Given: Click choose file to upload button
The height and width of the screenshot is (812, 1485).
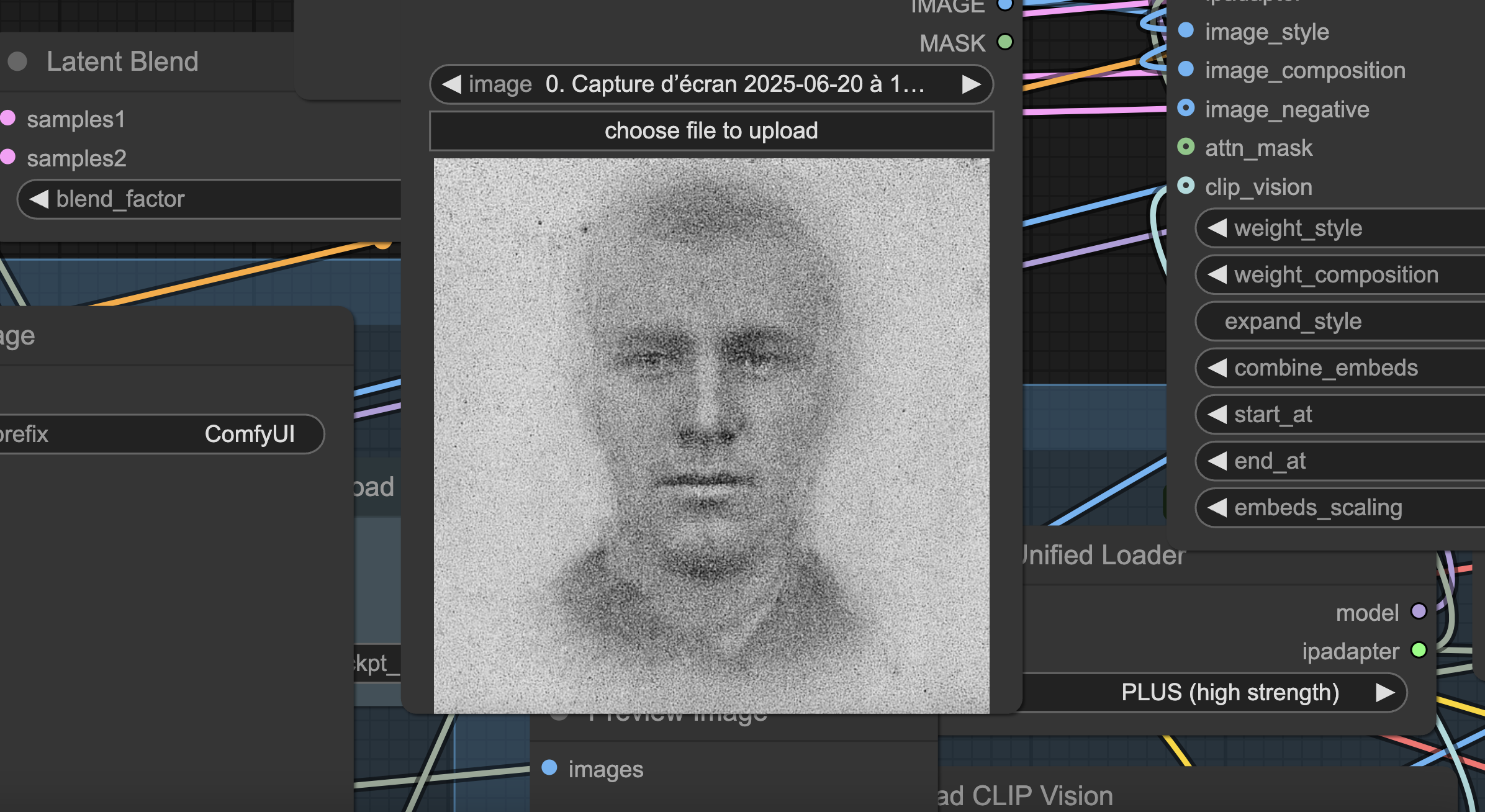Looking at the screenshot, I should click(x=711, y=131).
